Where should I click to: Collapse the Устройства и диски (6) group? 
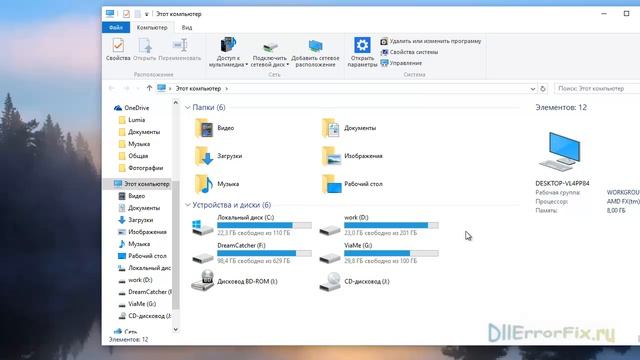pos(188,205)
